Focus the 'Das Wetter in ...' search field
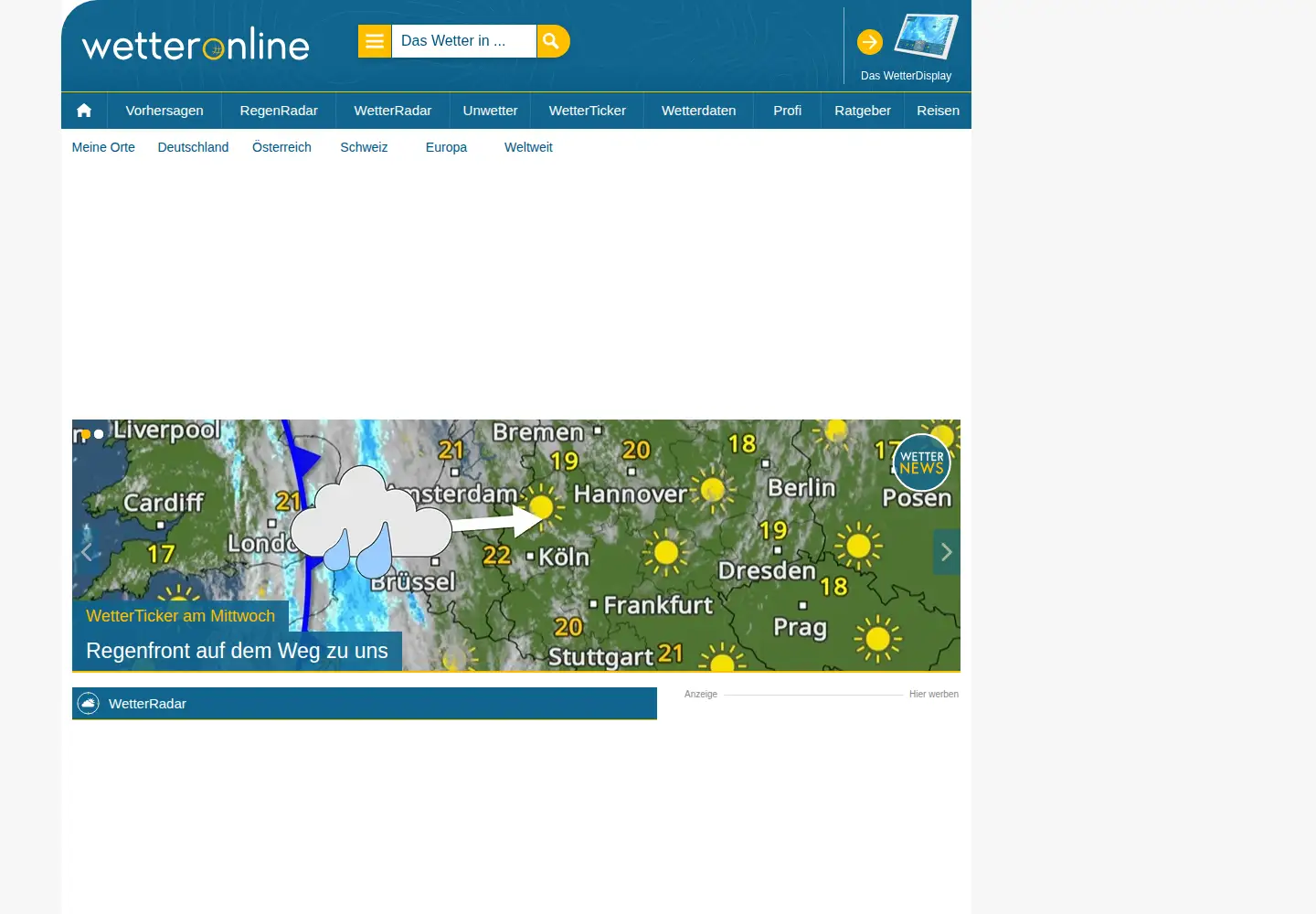The width and height of the screenshot is (1316, 914). [x=463, y=41]
